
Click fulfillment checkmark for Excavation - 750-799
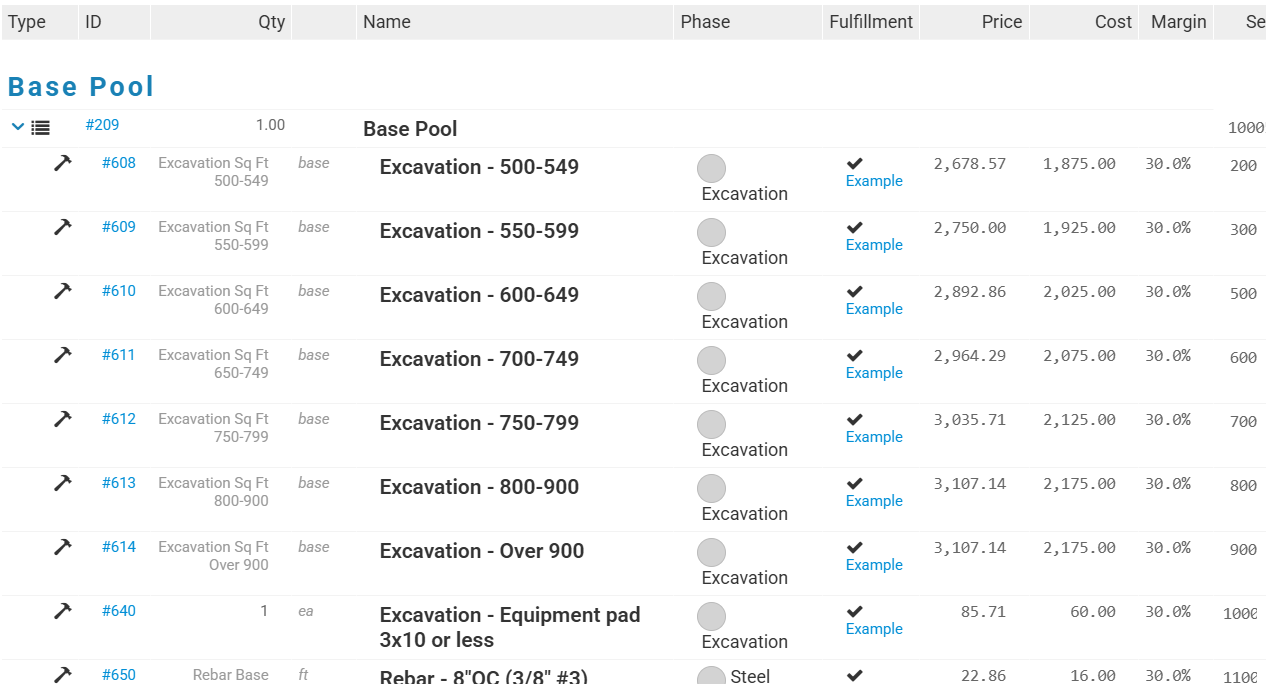[x=855, y=420]
